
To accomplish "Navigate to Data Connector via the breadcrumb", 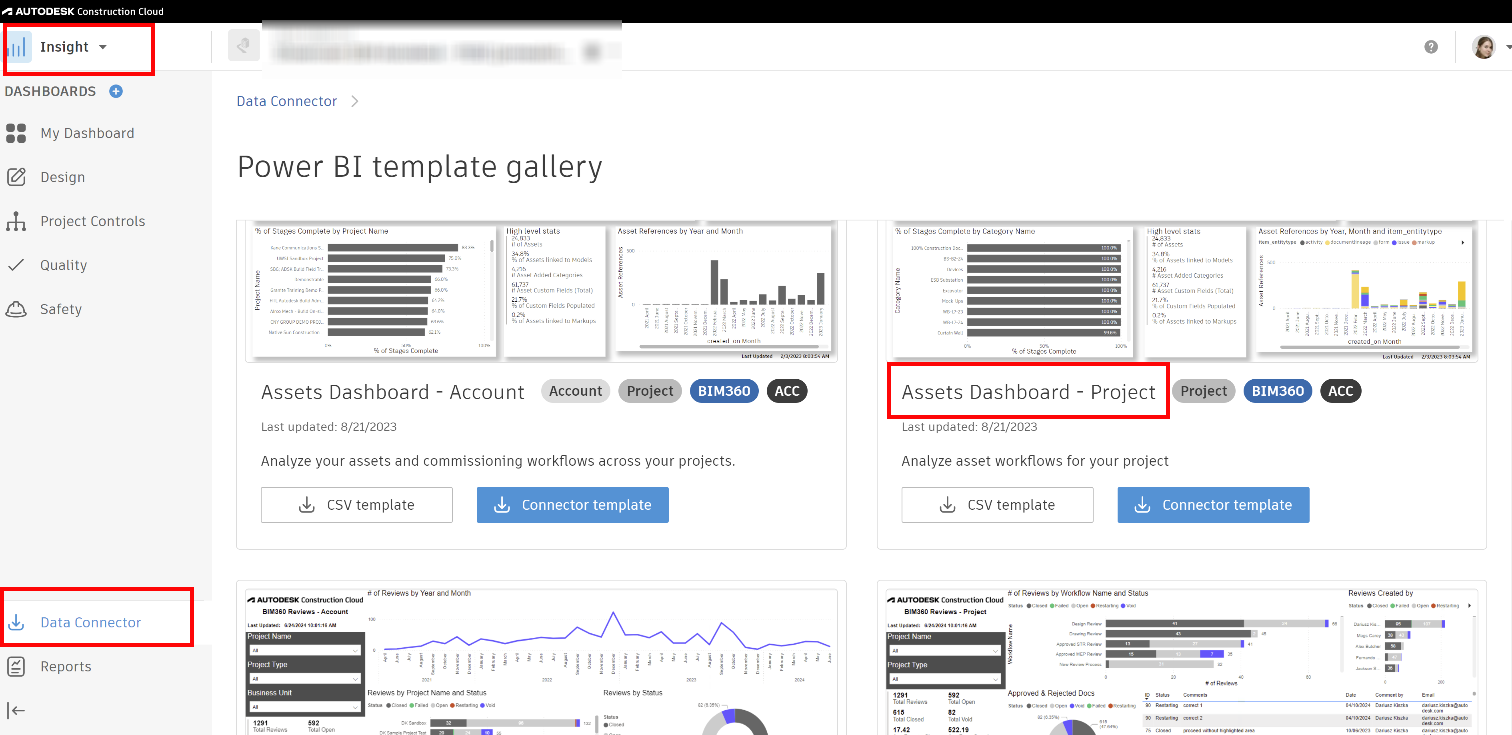I will coord(286,100).
